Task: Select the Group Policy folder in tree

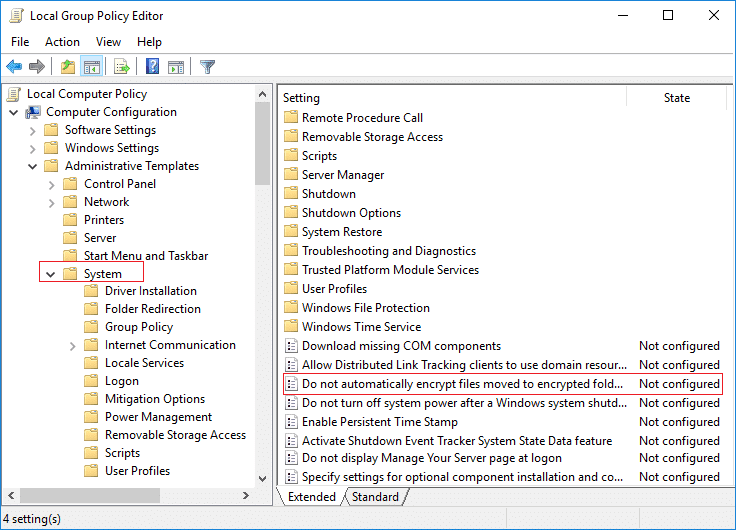Action: click(139, 327)
